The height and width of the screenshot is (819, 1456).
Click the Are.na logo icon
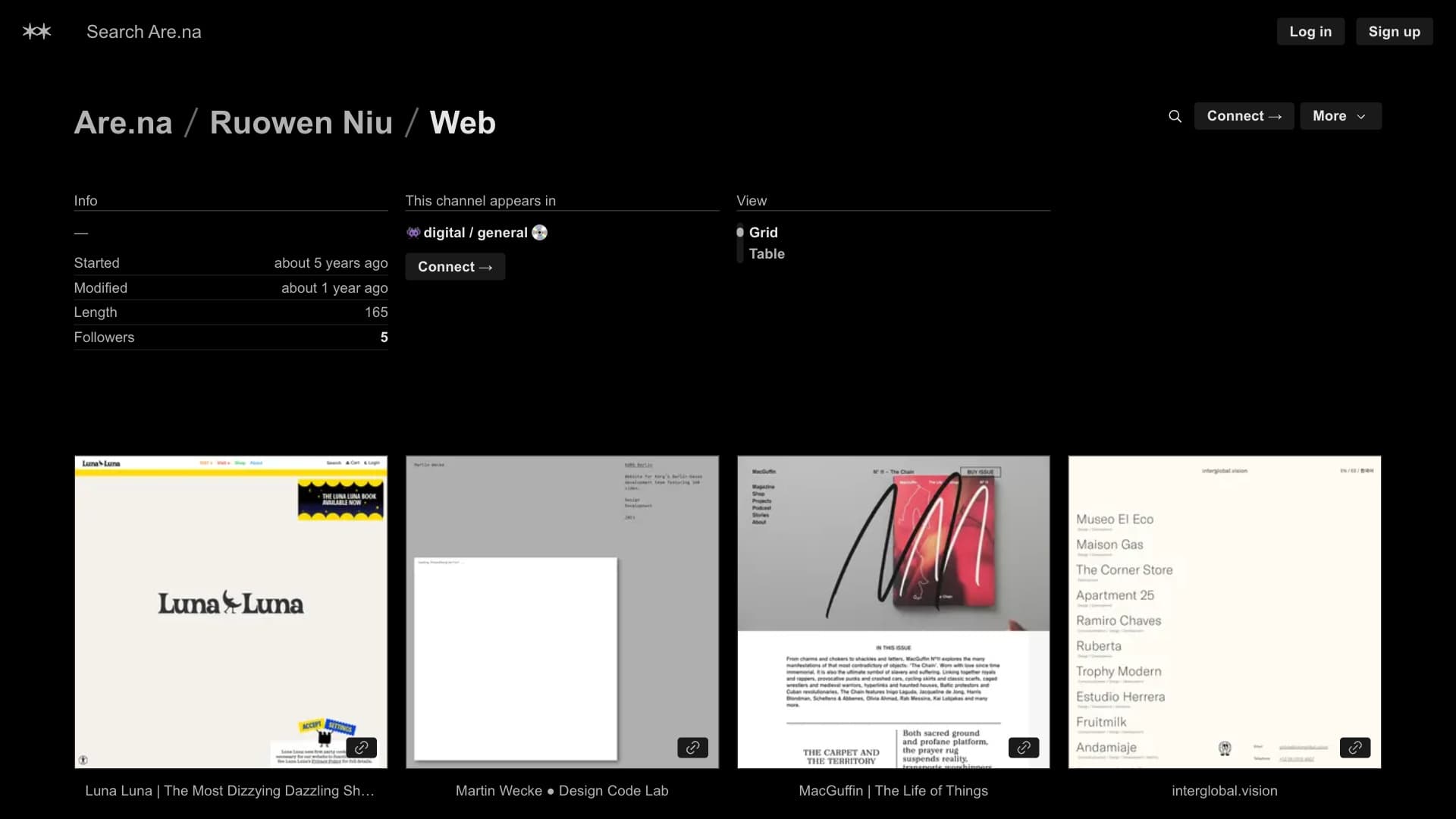pyautogui.click(x=36, y=31)
